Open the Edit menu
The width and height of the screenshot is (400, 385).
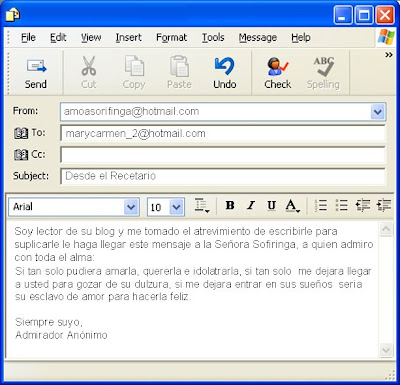point(58,38)
